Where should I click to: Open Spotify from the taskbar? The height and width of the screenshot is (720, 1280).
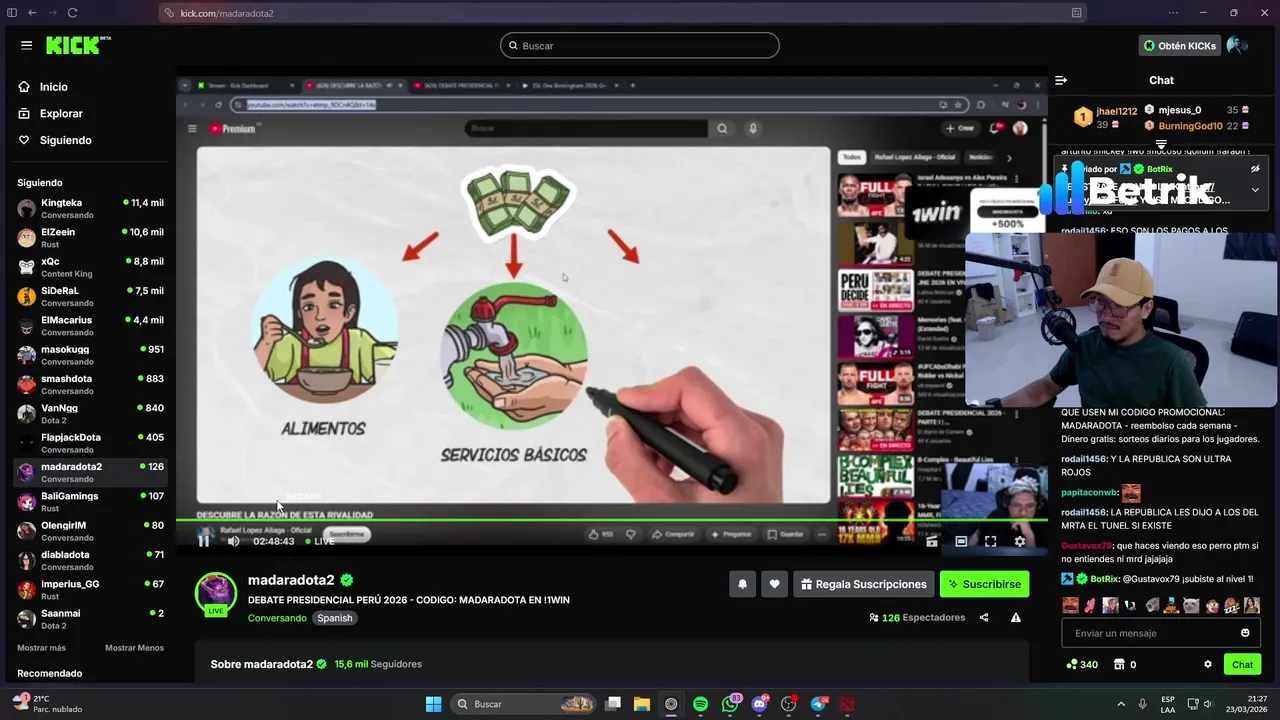click(x=700, y=704)
